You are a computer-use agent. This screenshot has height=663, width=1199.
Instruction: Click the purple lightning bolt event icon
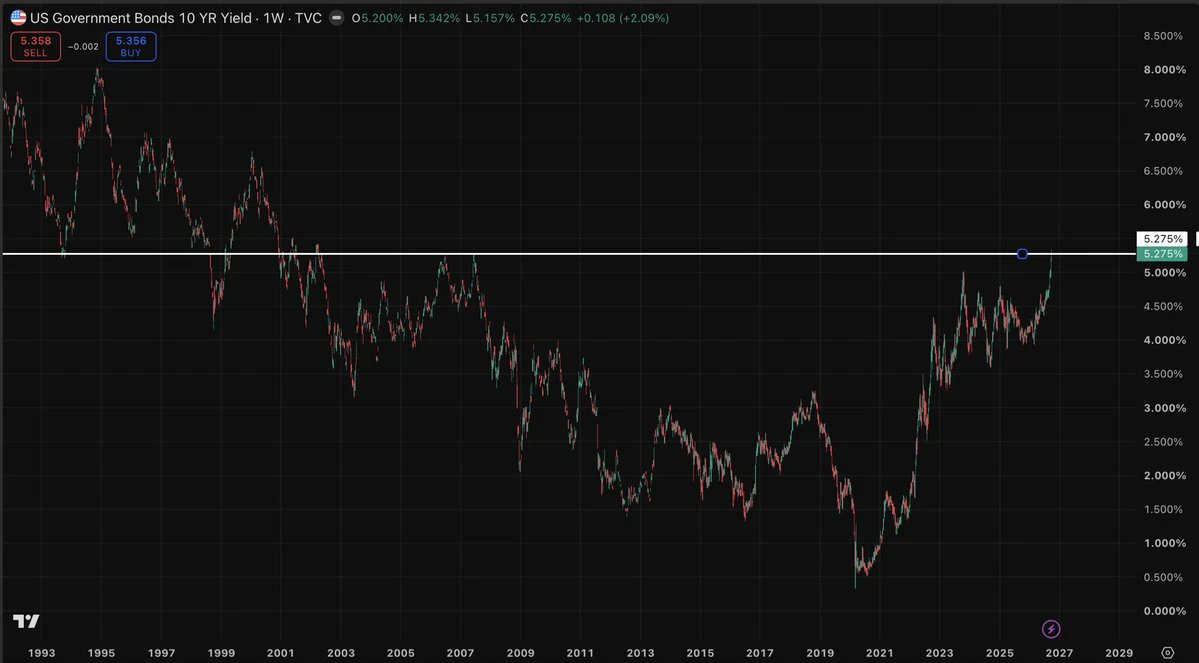(1051, 629)
